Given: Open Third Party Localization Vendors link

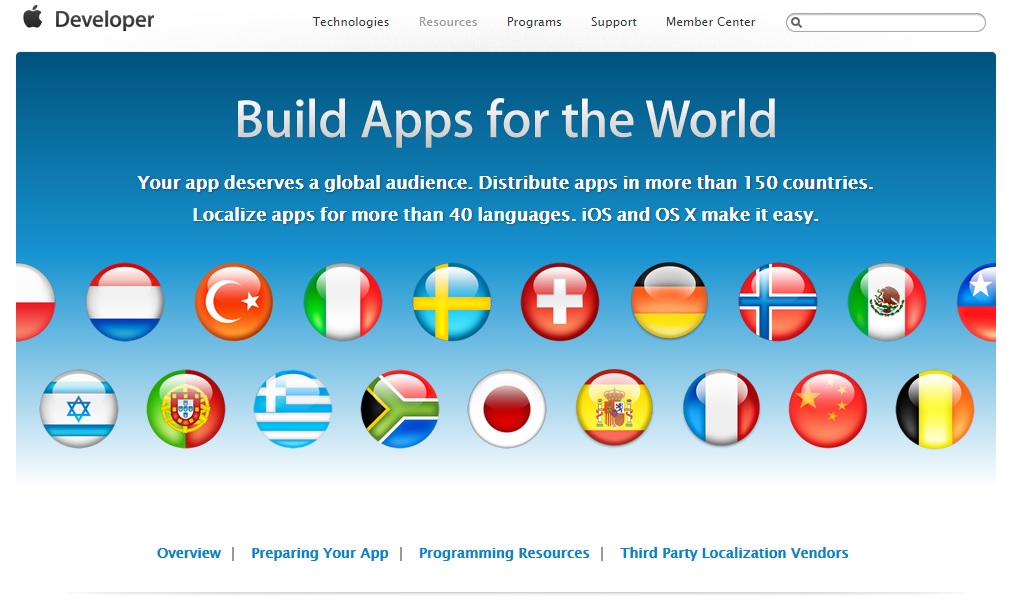Looking at the screenshot, I should 734,553.
